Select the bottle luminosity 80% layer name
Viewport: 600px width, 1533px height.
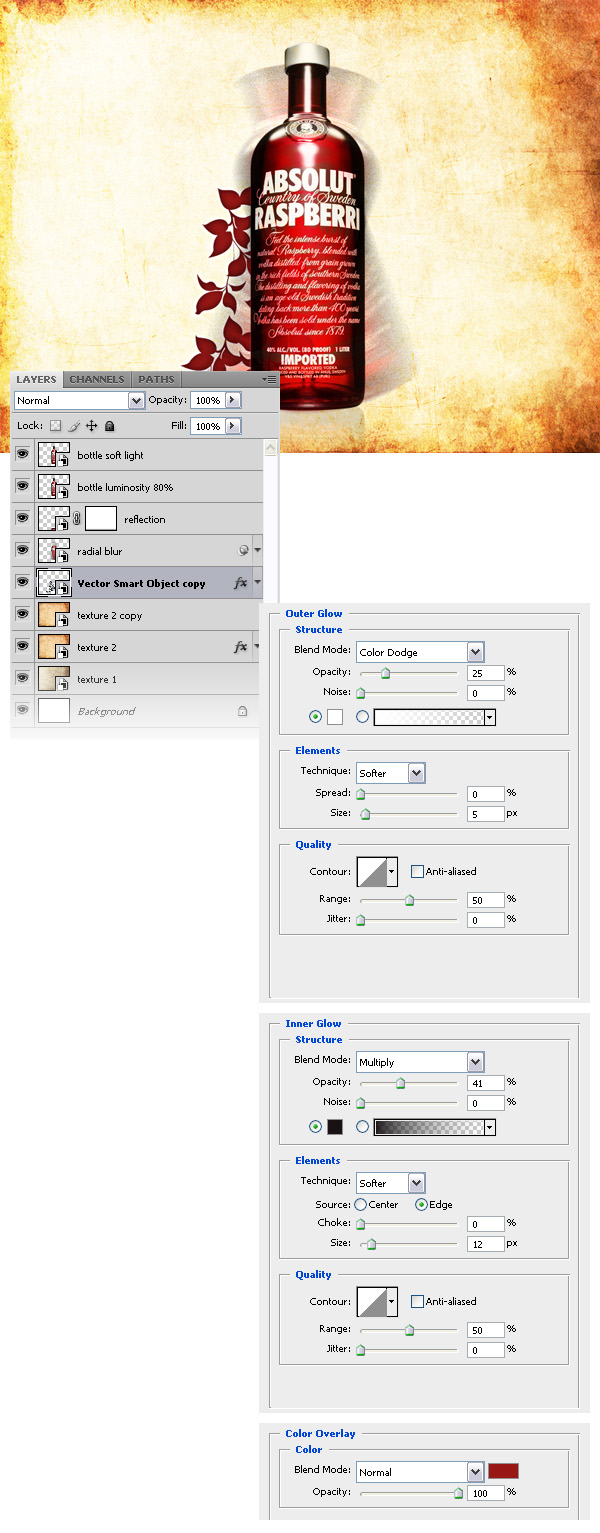125,488
